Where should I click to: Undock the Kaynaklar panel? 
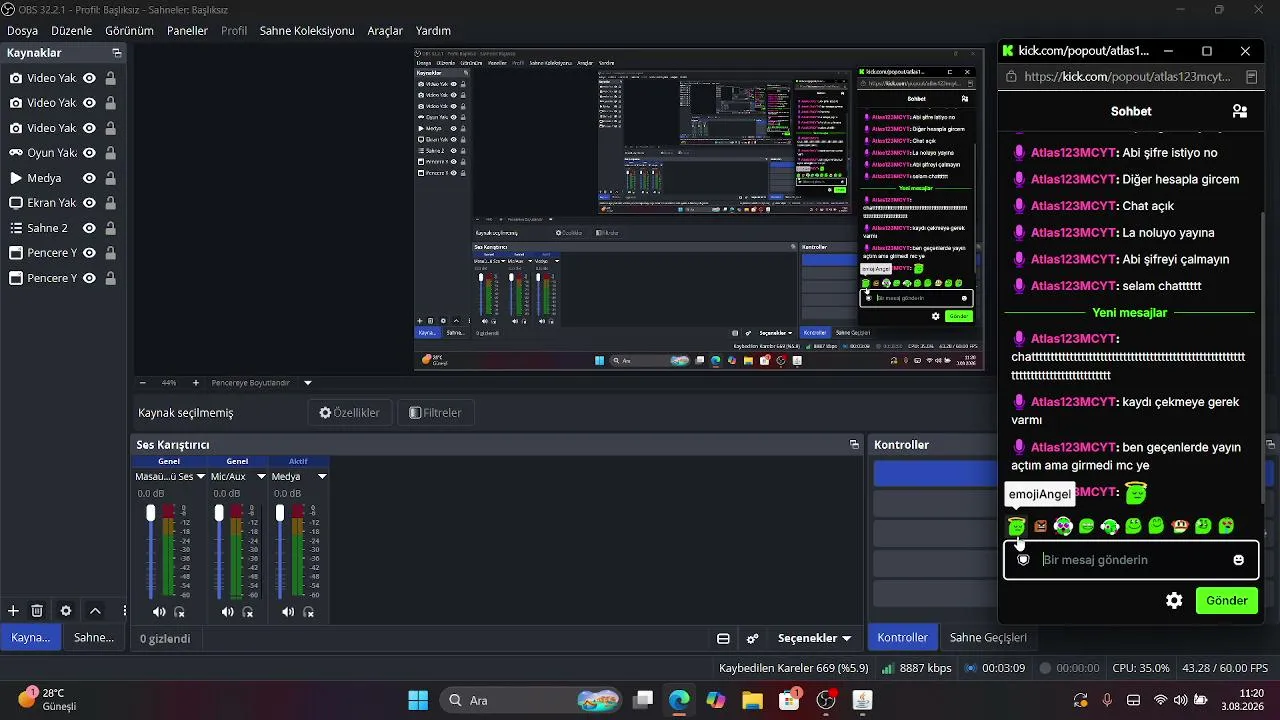click(x=116, y=53)
